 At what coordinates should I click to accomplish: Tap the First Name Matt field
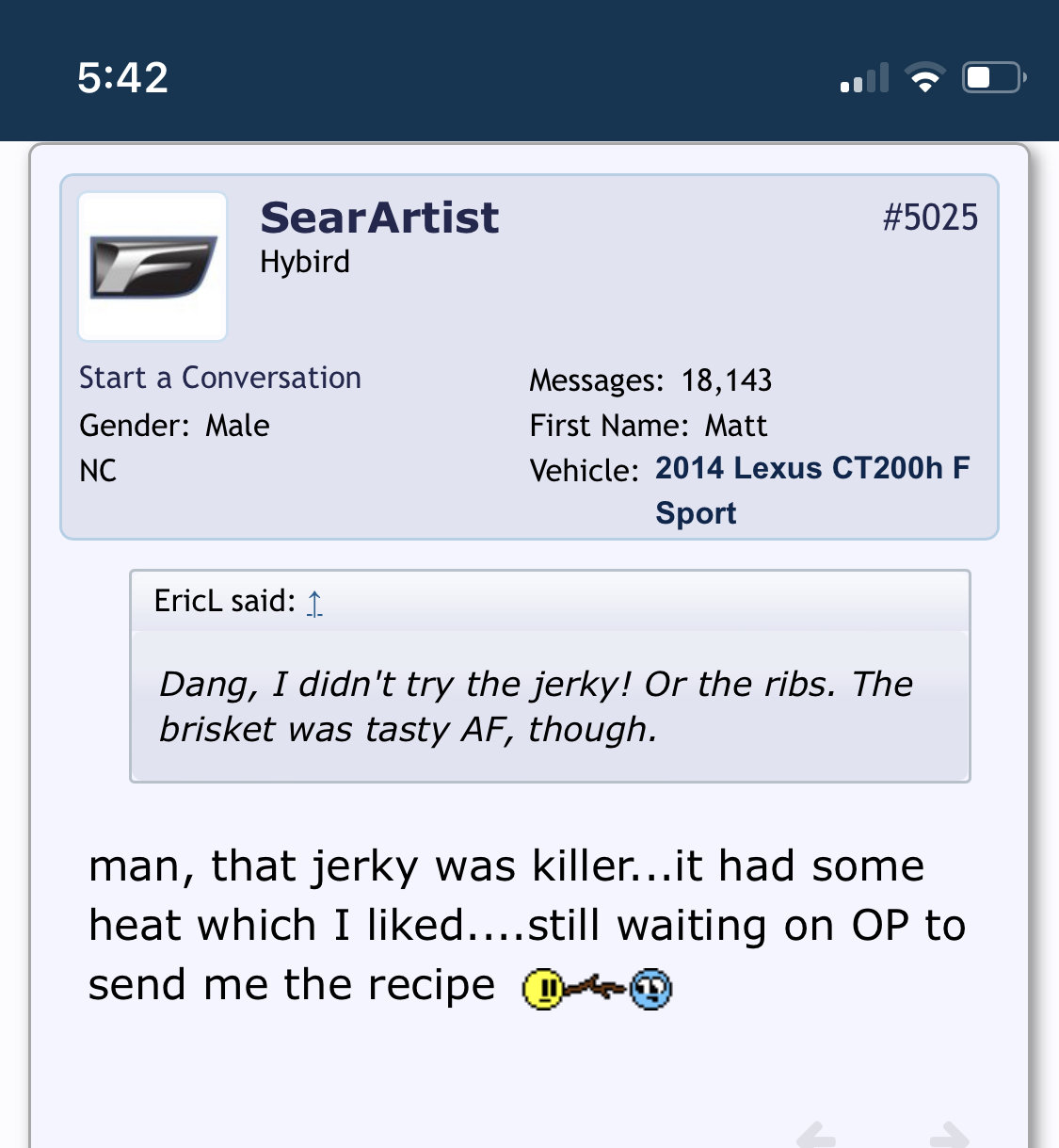(649, 426)
